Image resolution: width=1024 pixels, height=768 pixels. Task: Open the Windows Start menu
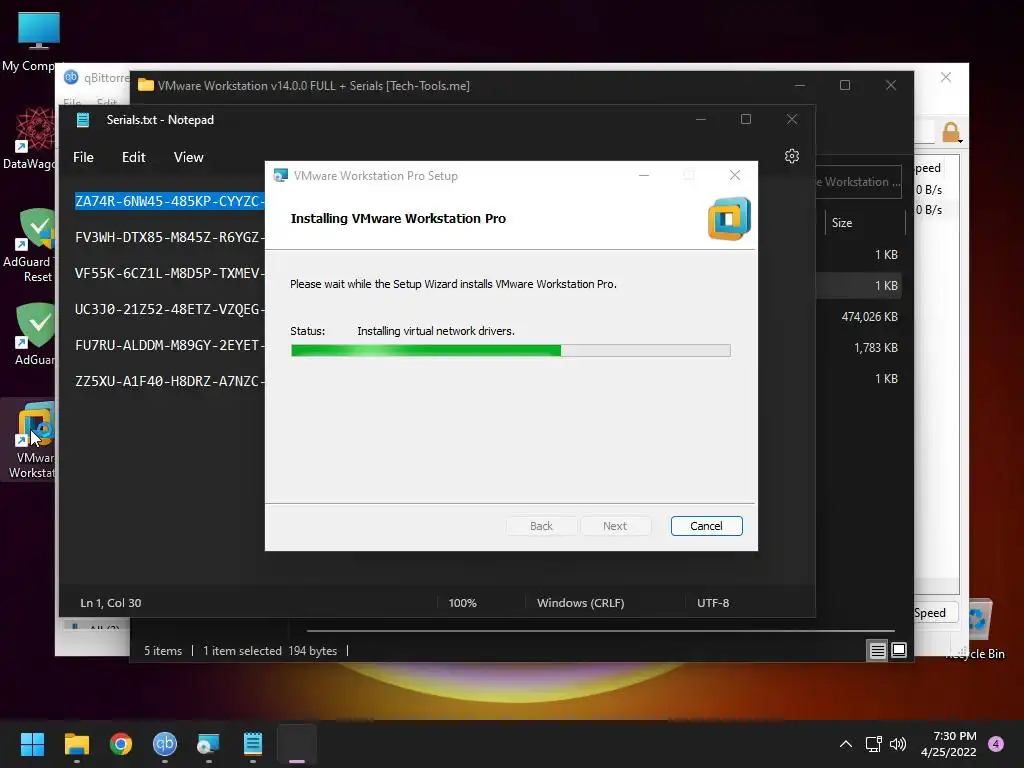(x=32, y=744)
